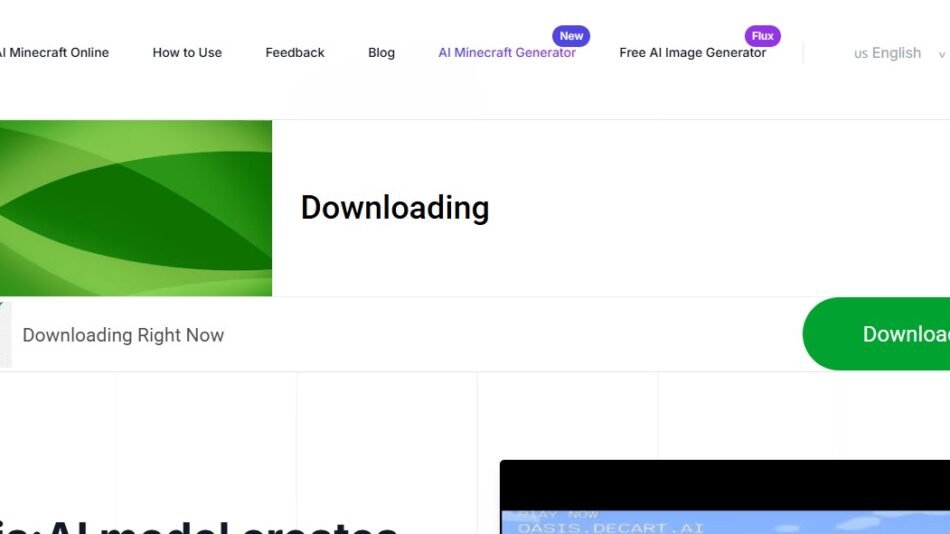Open the Feedback page
The image size is (950, 534).
tap(295, 53)
